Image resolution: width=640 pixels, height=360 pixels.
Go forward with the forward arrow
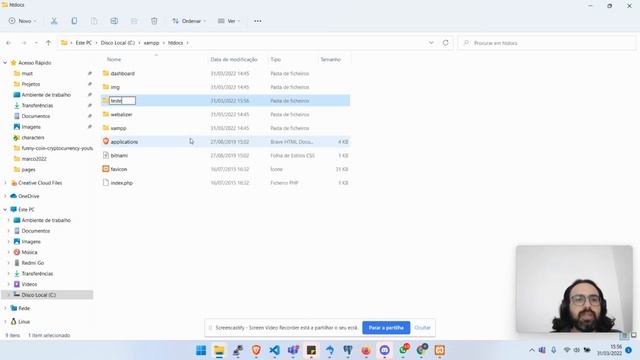click(x=24, y=43)
